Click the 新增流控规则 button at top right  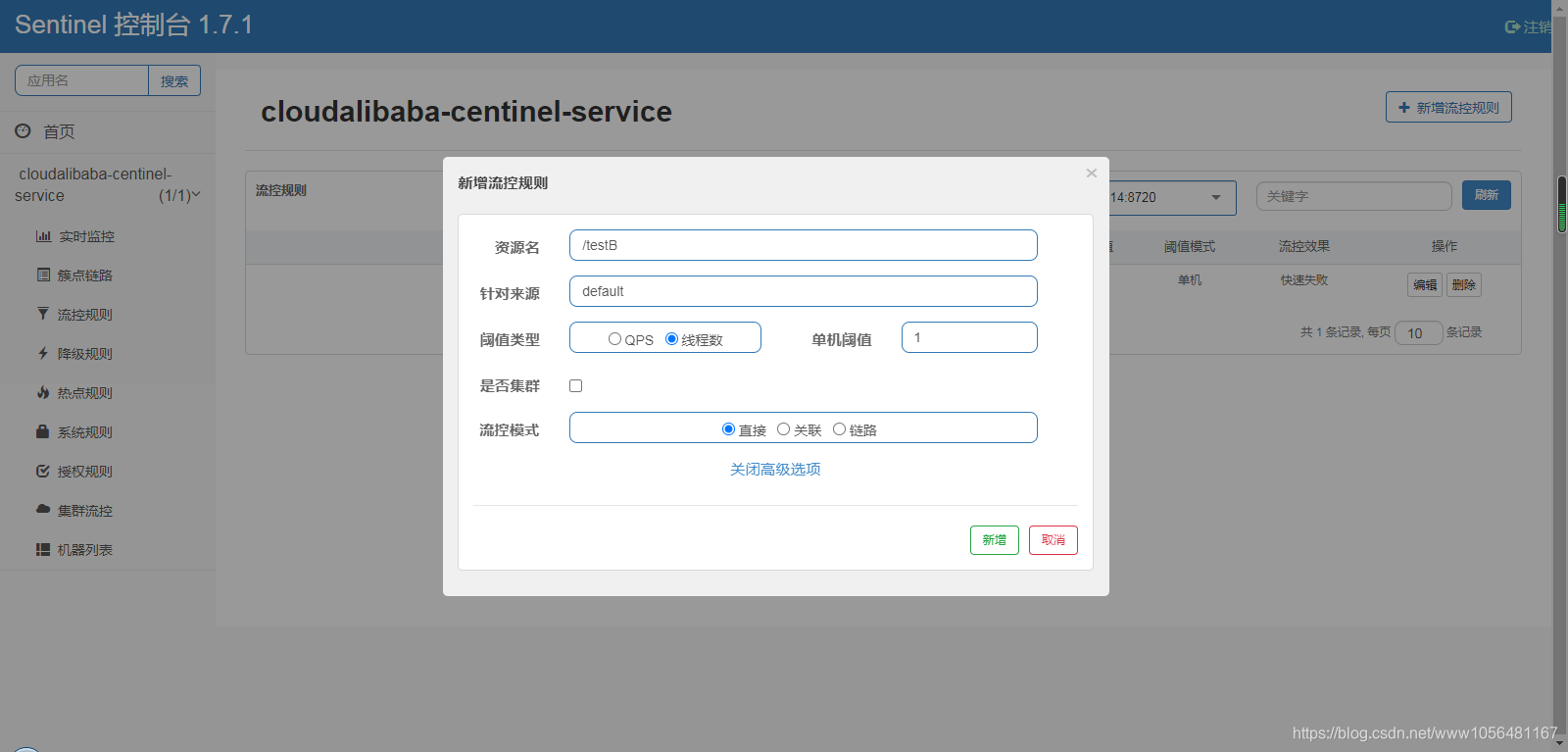point(1448,107)
